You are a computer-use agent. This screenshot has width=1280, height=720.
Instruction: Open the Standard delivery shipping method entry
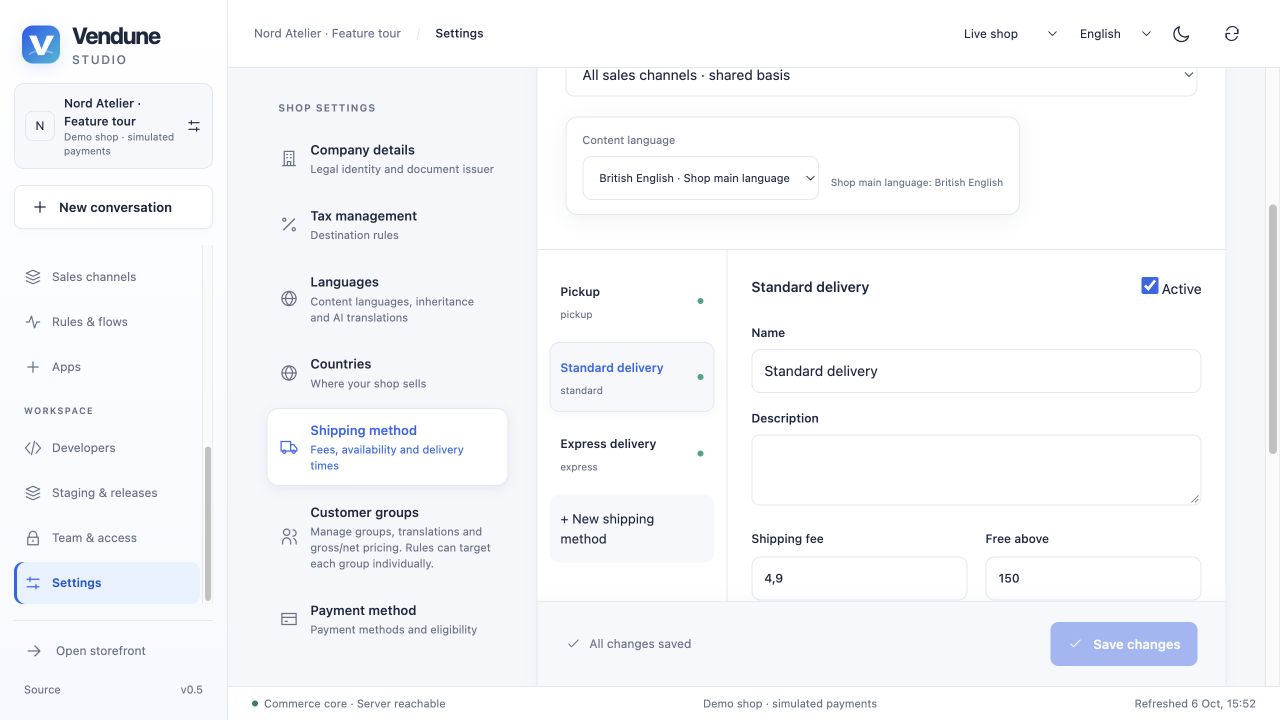pos(632,377)
